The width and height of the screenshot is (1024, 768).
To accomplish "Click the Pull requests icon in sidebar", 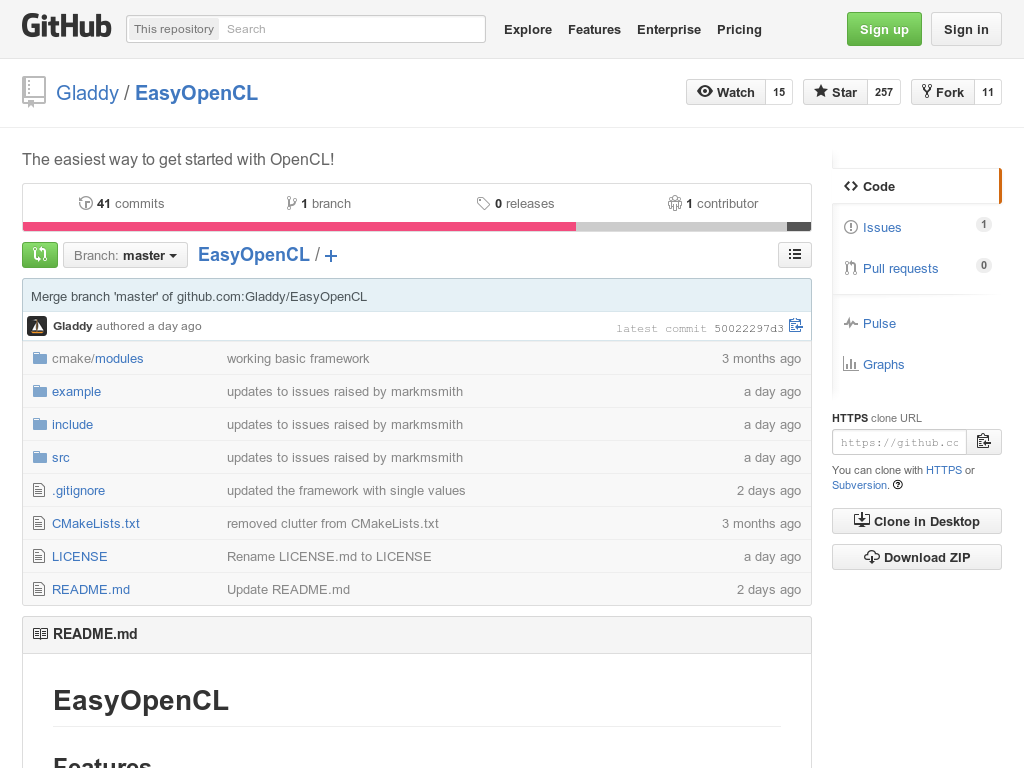I will 850,268.
